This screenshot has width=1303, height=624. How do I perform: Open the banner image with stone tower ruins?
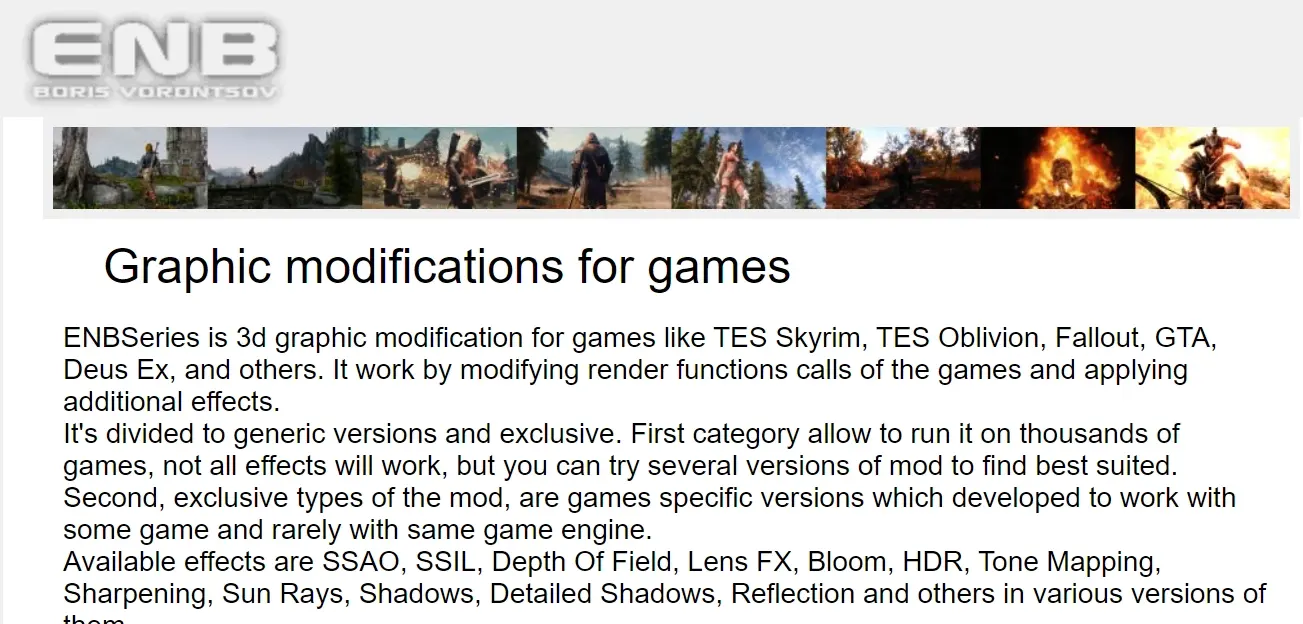[x=130, y=168]
